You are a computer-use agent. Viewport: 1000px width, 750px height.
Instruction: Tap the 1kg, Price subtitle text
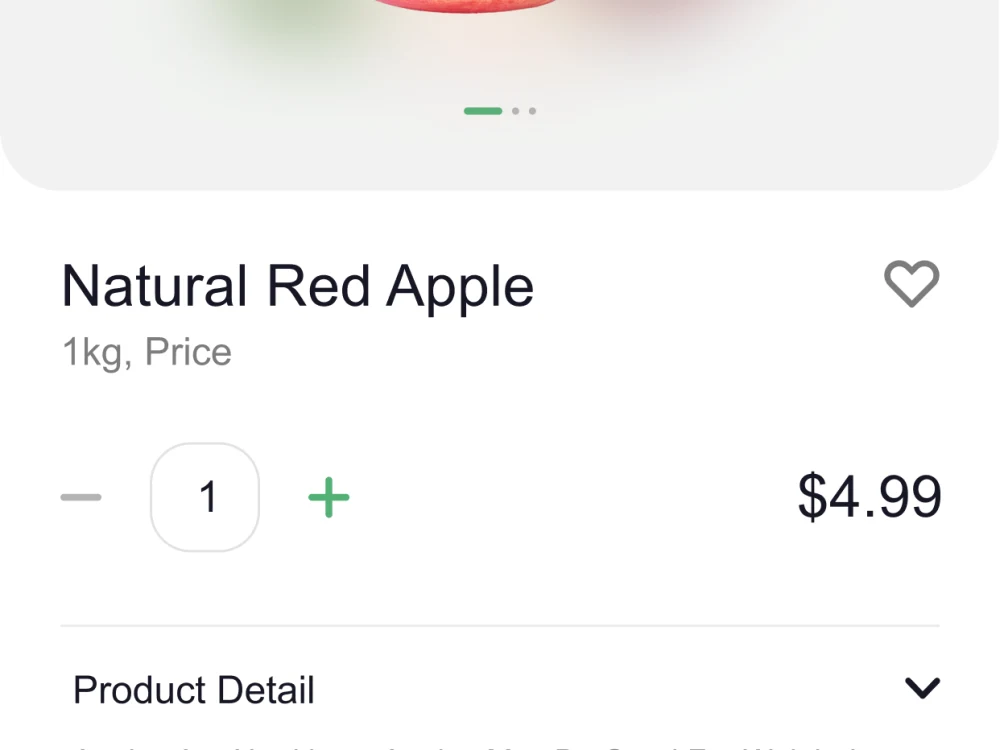(147, 352)
